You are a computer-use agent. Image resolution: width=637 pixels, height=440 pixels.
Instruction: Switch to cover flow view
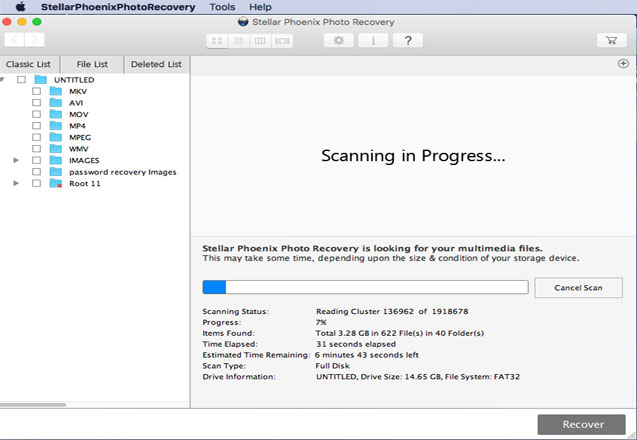(x=282, y=41)
